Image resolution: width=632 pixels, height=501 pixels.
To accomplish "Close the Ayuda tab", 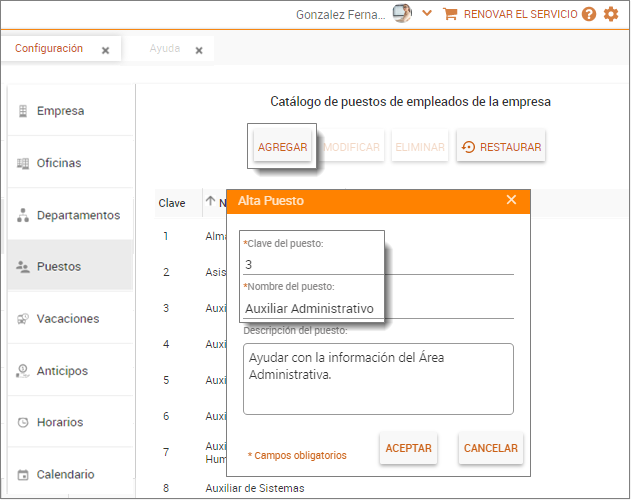I will [198, 50].
